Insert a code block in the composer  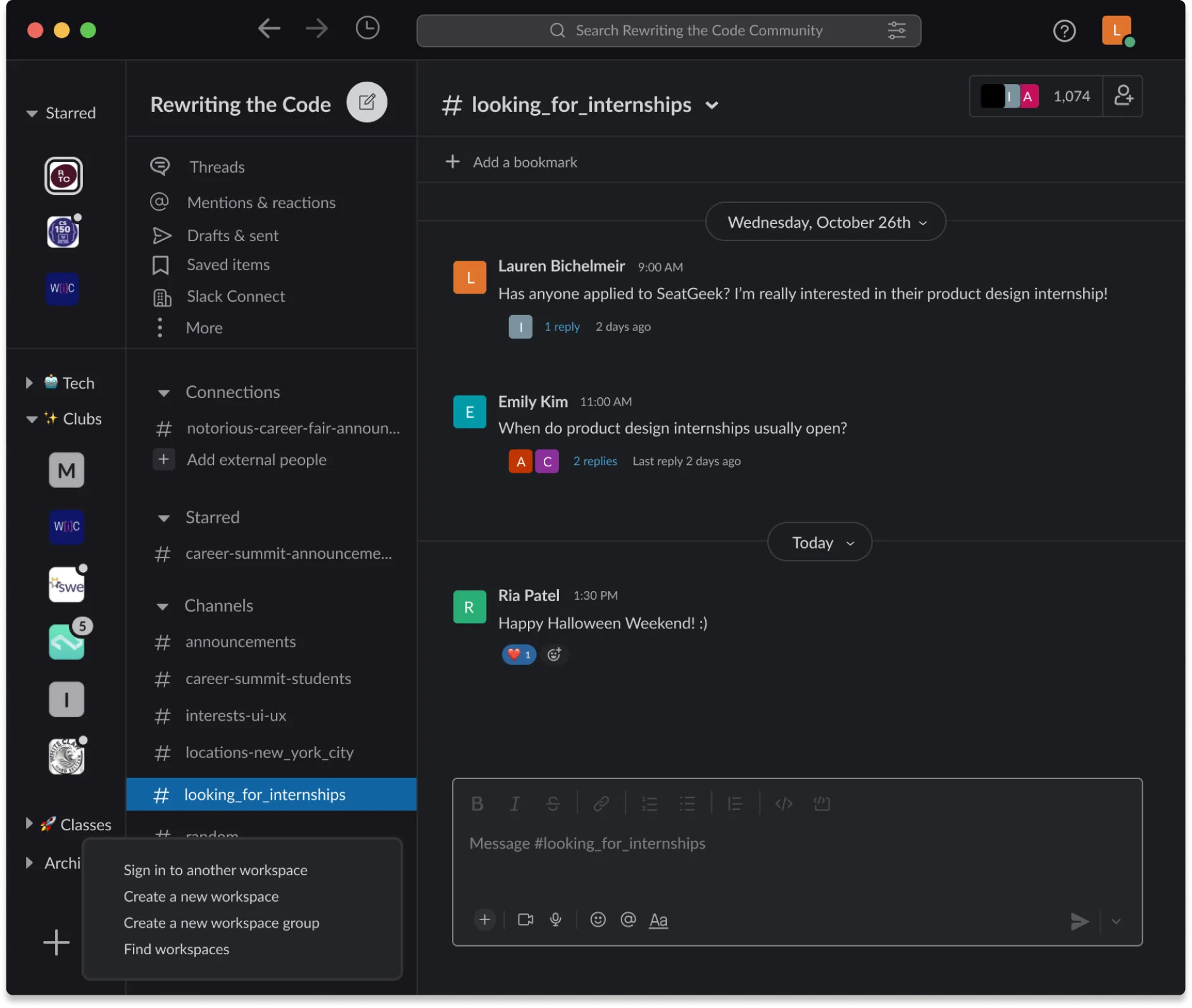[822, 804]
